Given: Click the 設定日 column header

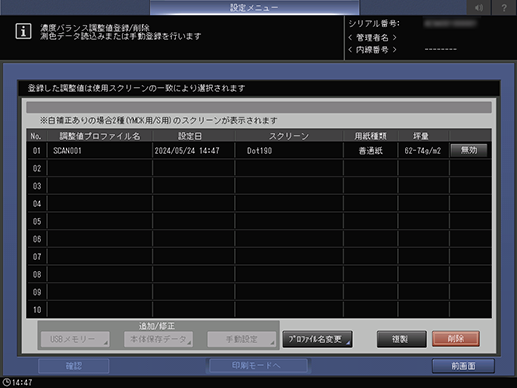Looking at the screenshot, I should click(x=194, y=136).
